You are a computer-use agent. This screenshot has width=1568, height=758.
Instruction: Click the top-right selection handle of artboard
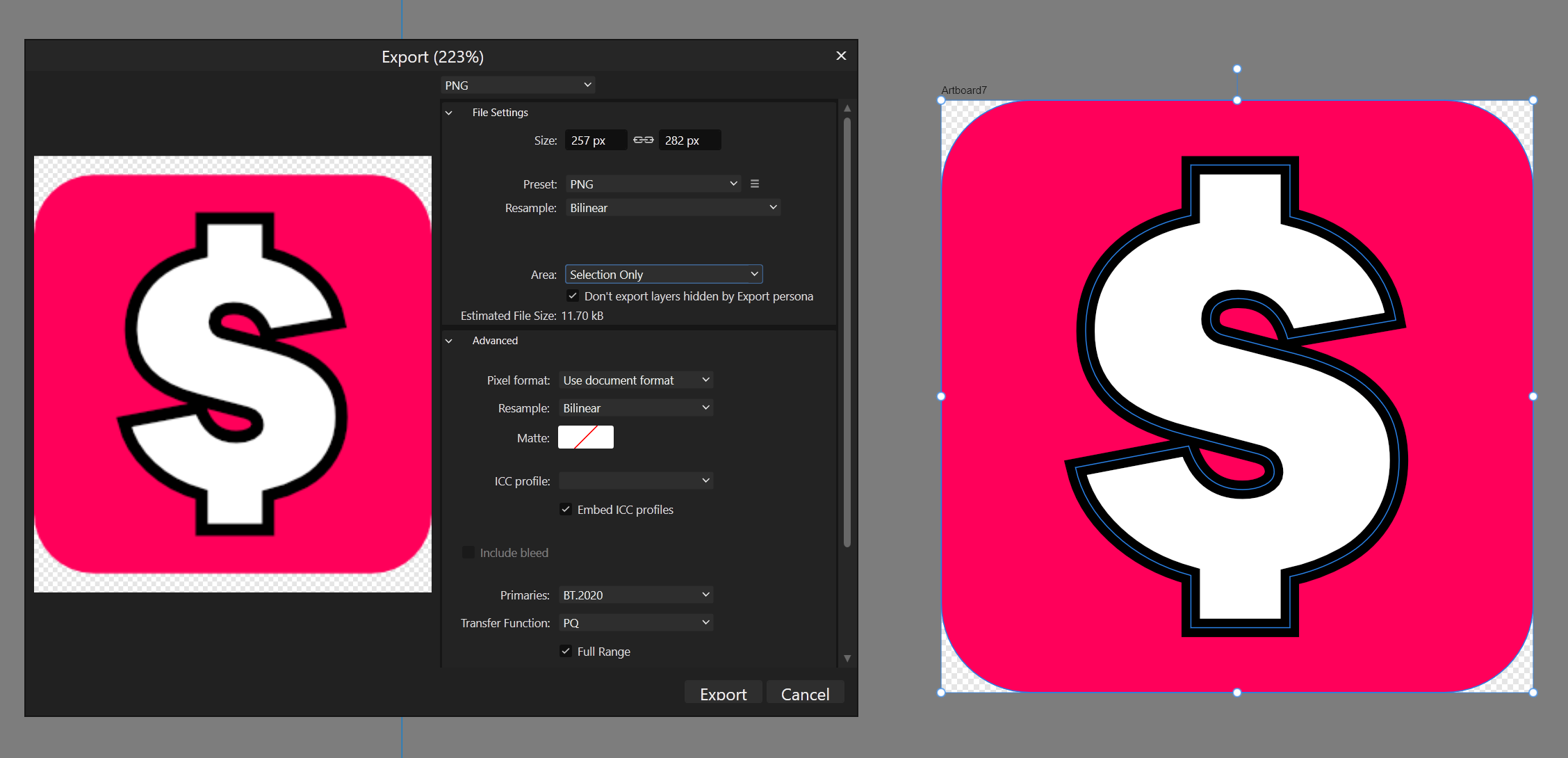[x=1533, y=100]
